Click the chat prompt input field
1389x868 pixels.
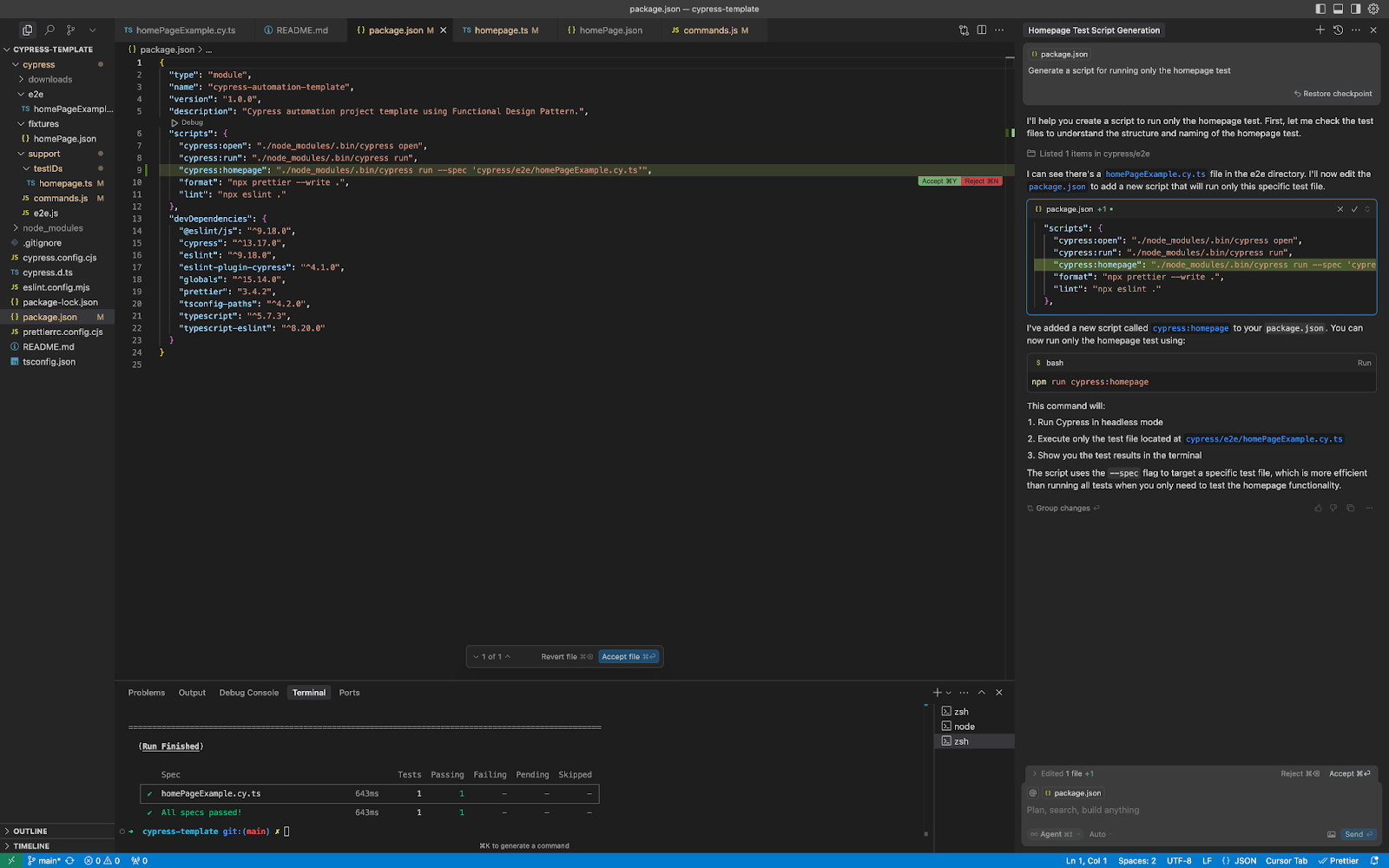pos(1201,811)
